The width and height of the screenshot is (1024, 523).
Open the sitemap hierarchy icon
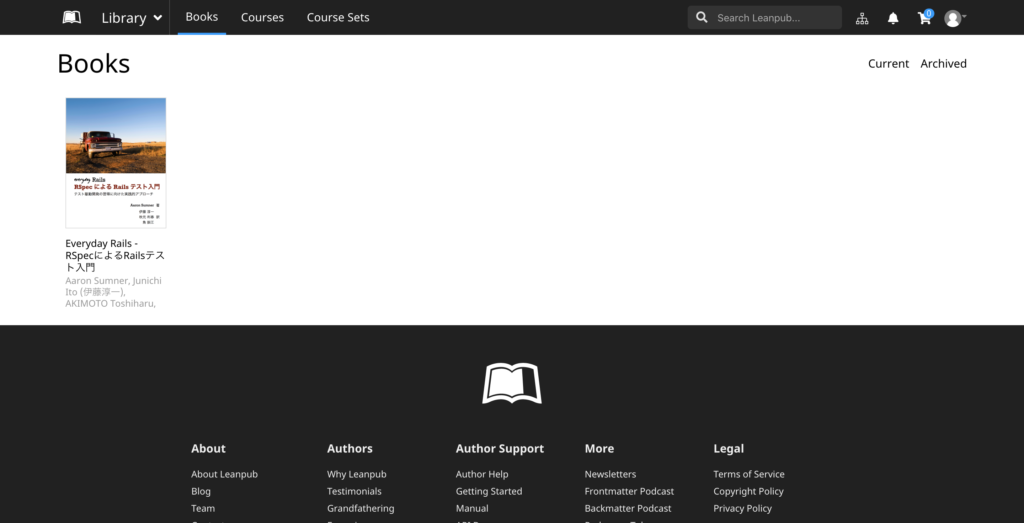pos(863,18)
